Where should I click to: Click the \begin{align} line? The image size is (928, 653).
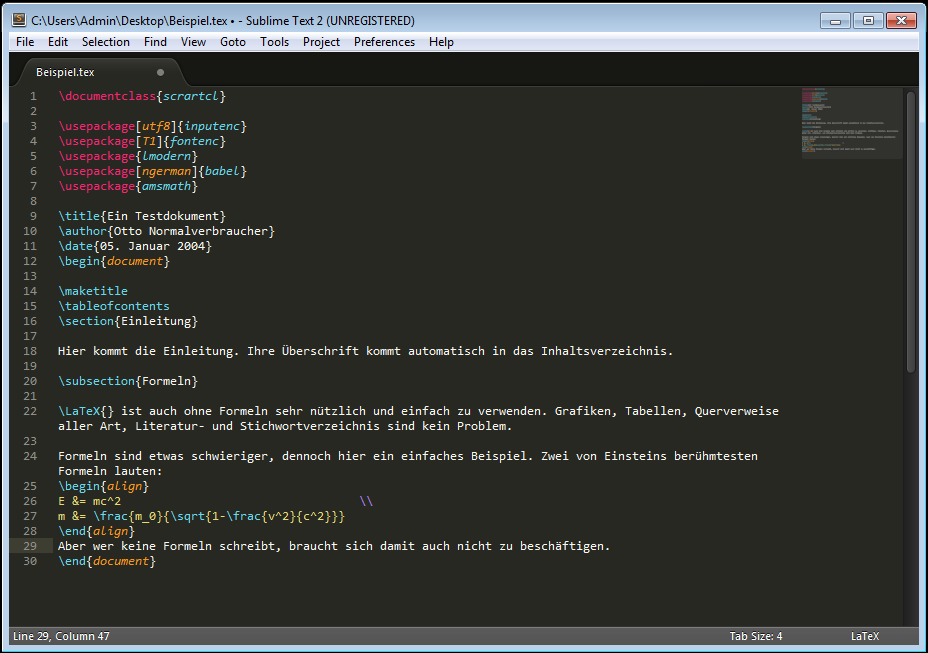(x=104, y=486)
